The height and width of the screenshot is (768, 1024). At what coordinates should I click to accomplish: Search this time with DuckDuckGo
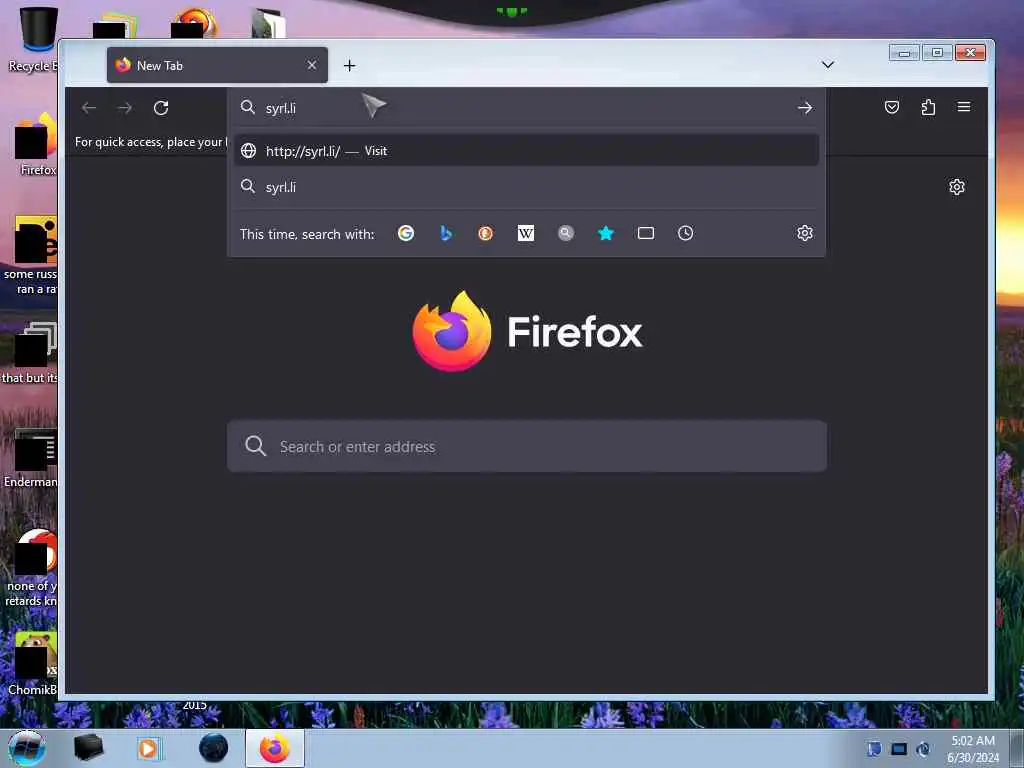click(x=485, y=233)
